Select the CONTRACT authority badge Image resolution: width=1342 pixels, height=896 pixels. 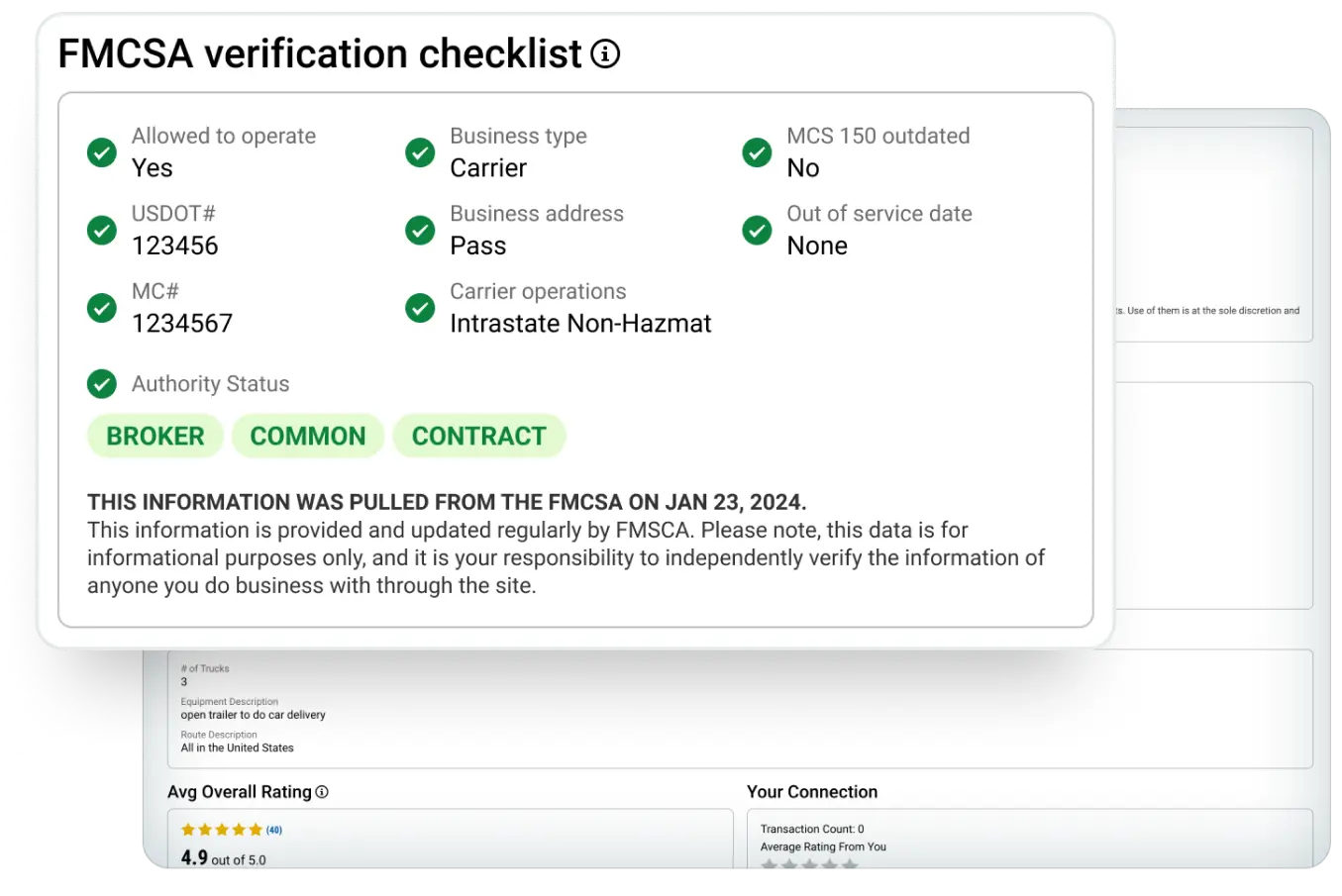click(x=478, y=436)
